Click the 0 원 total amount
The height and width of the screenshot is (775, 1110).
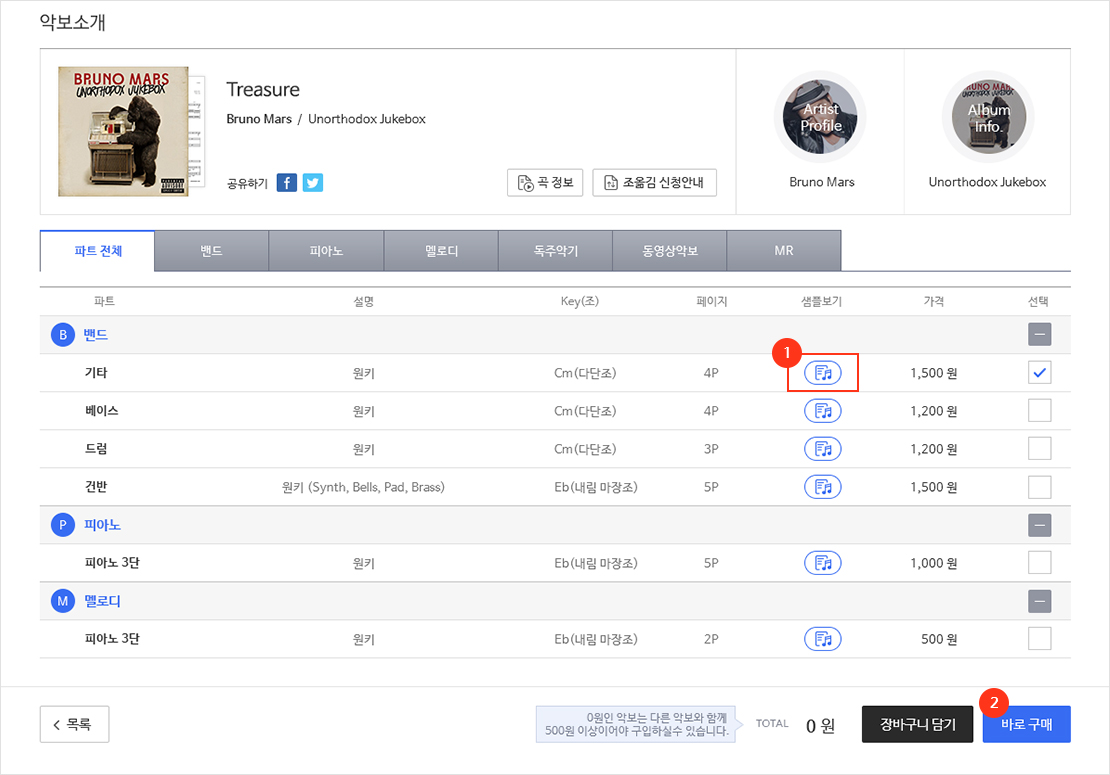(820, 725)
